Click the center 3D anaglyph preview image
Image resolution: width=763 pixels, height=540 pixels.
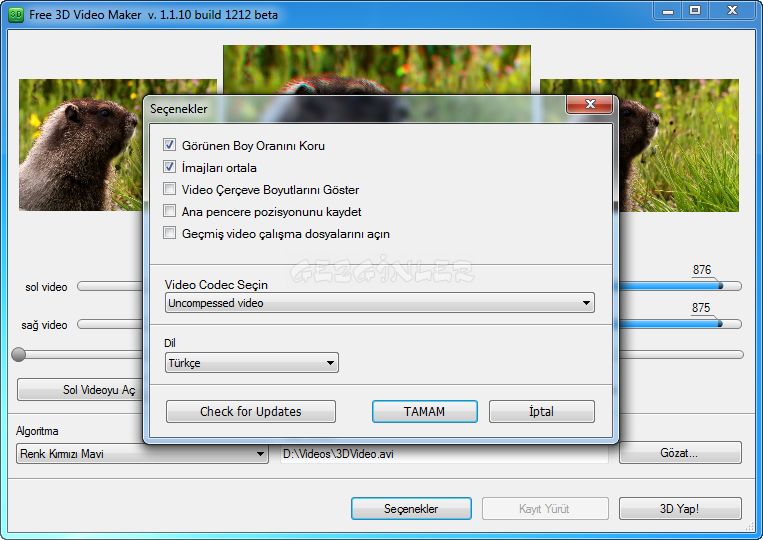coord(377,70)
